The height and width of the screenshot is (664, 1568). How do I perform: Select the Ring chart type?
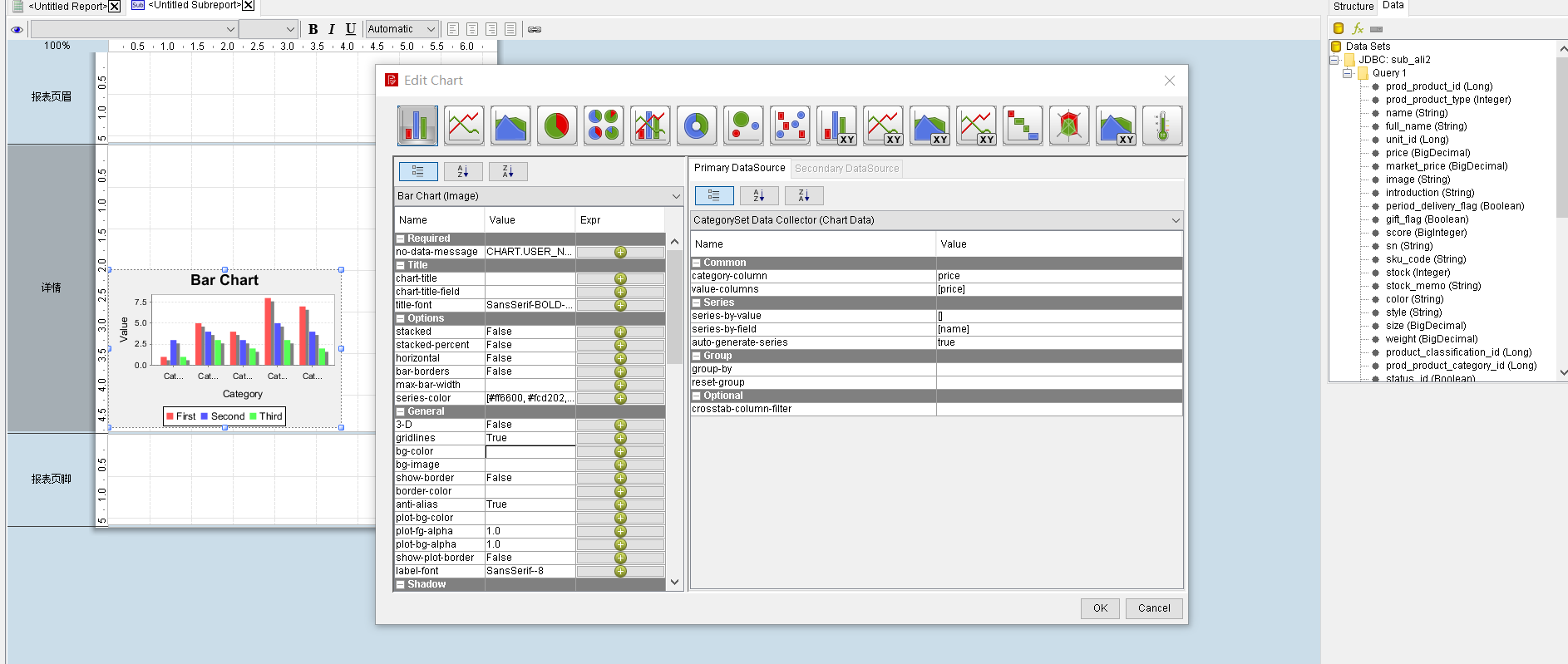[x=697, y=125]
